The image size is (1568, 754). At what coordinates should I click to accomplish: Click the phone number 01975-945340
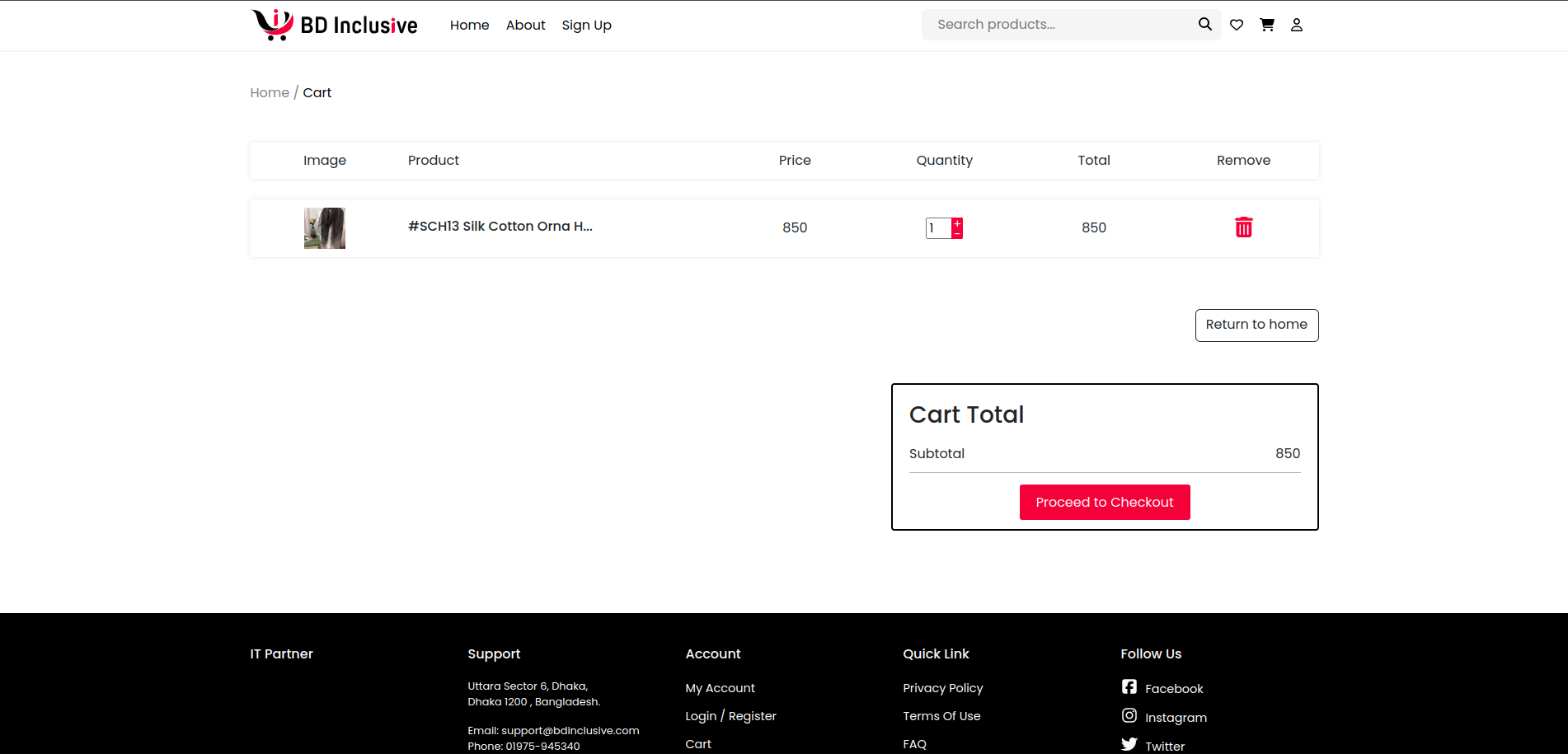pos(543,747)
